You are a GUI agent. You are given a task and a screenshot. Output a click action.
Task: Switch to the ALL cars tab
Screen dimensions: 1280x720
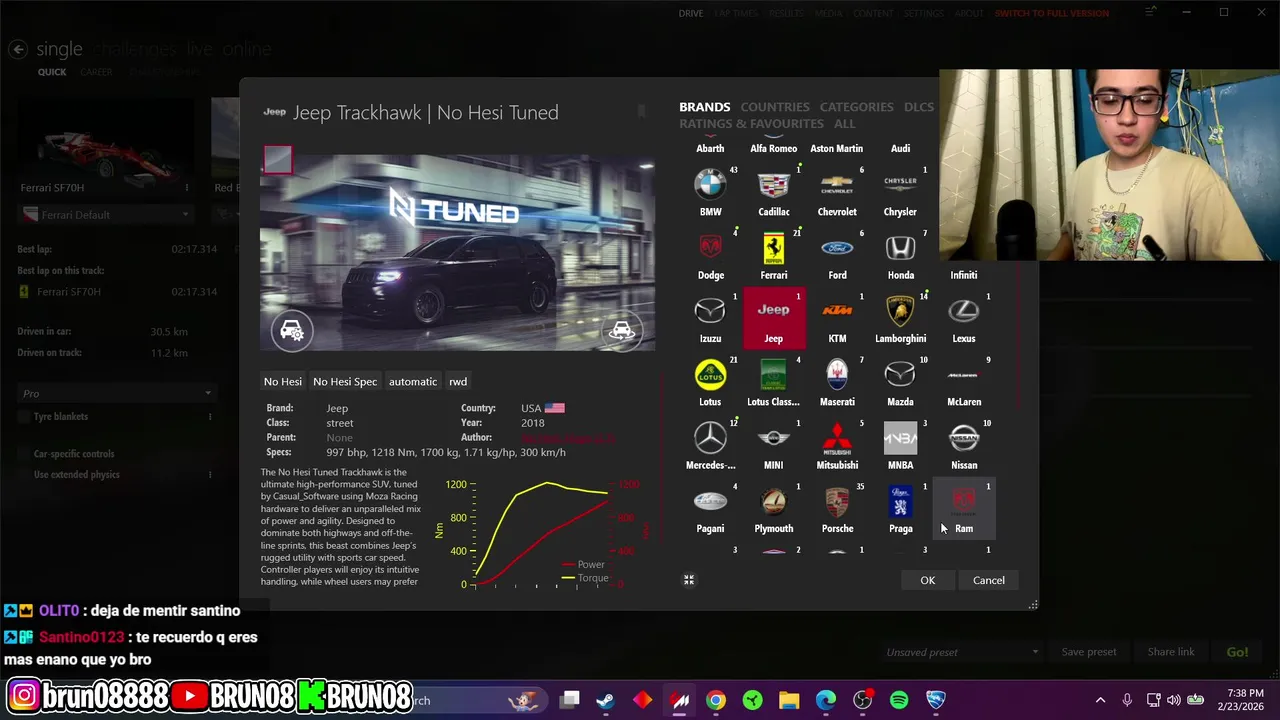click(x=845, y=124)
